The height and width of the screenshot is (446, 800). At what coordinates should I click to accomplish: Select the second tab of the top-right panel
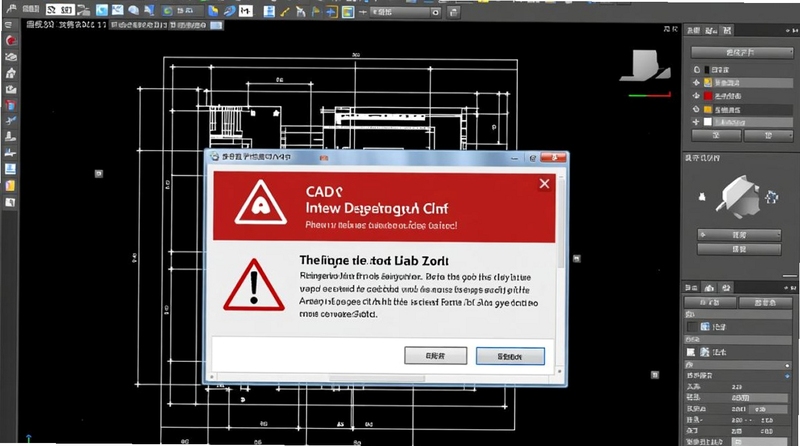(x=710, y=31)
